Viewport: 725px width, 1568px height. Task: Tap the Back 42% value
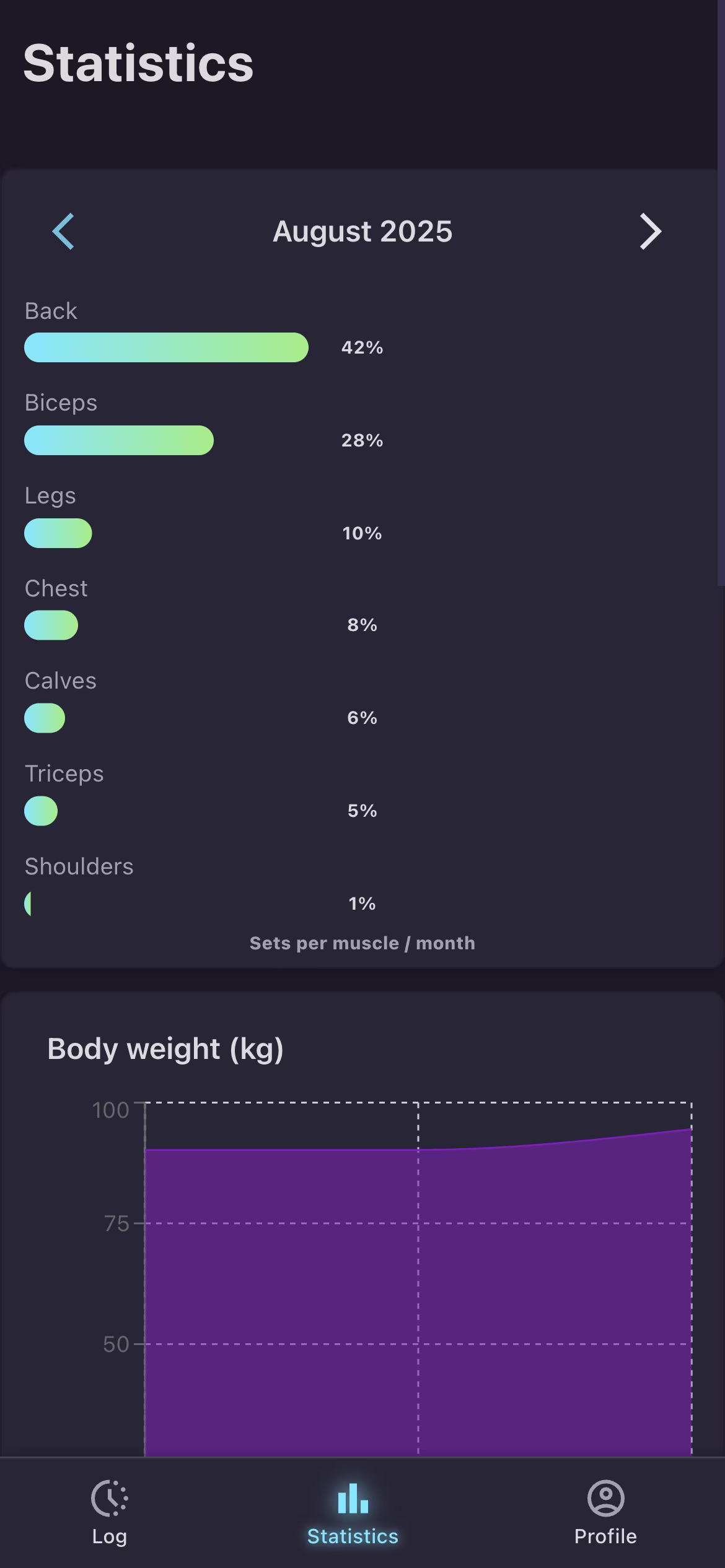[x=362, y=347]
